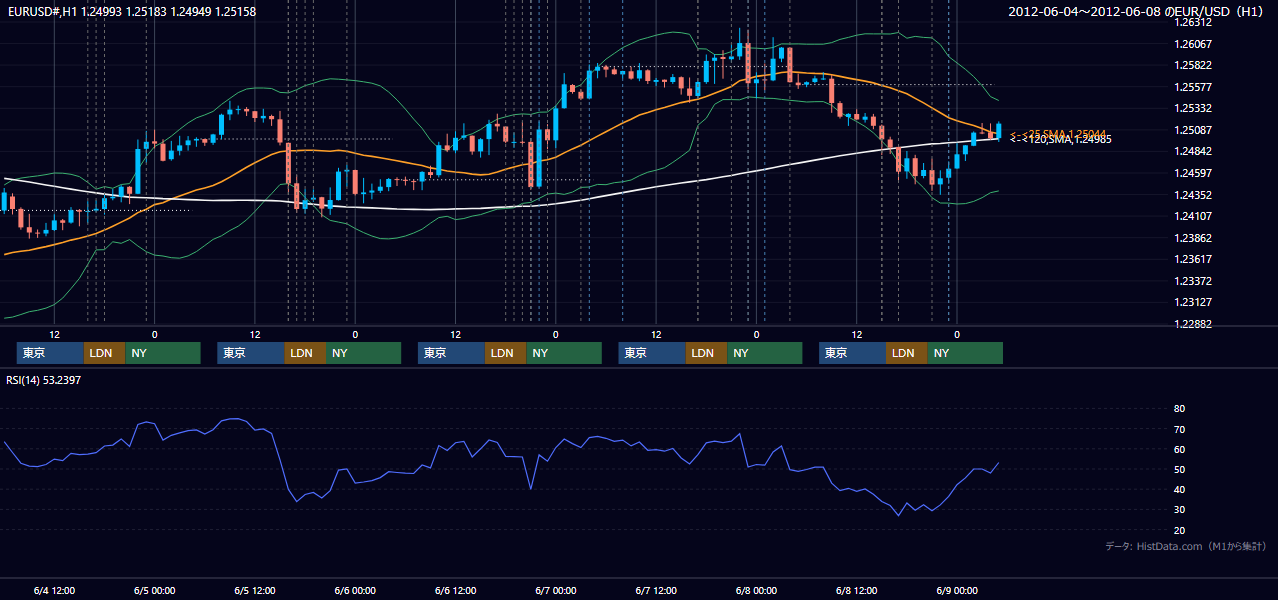Image resolution: width=1278 pixels, height=600 pixels.
Task: Select the 1.25332 price axis label
Action: (1193, 108)
